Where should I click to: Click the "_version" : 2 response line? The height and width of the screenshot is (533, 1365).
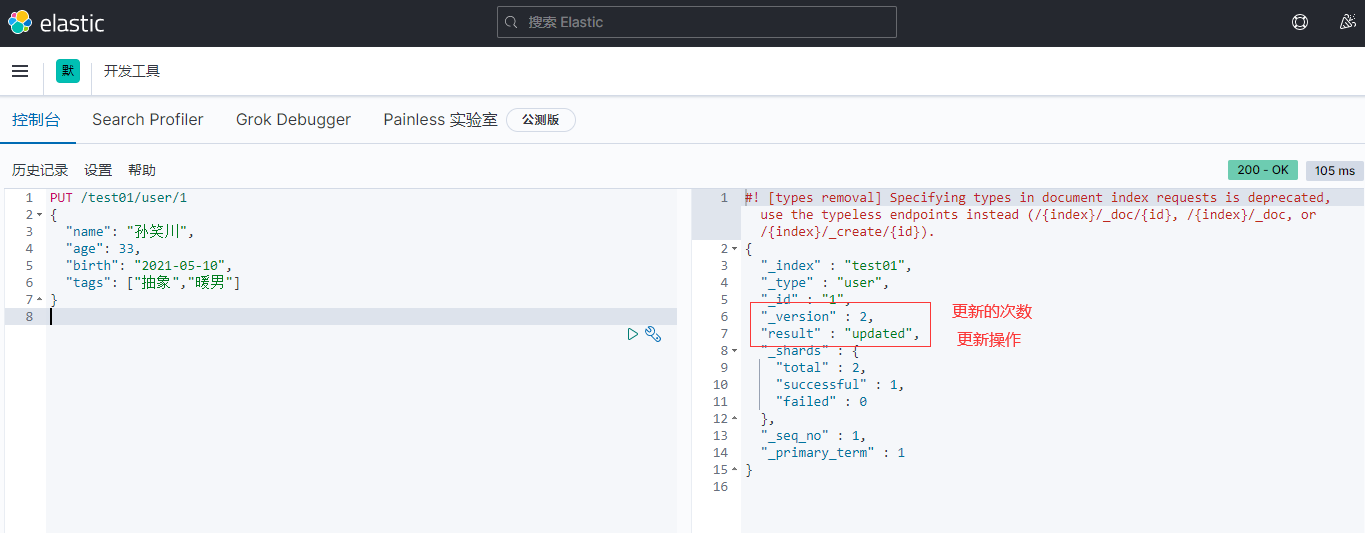point(817,317)
